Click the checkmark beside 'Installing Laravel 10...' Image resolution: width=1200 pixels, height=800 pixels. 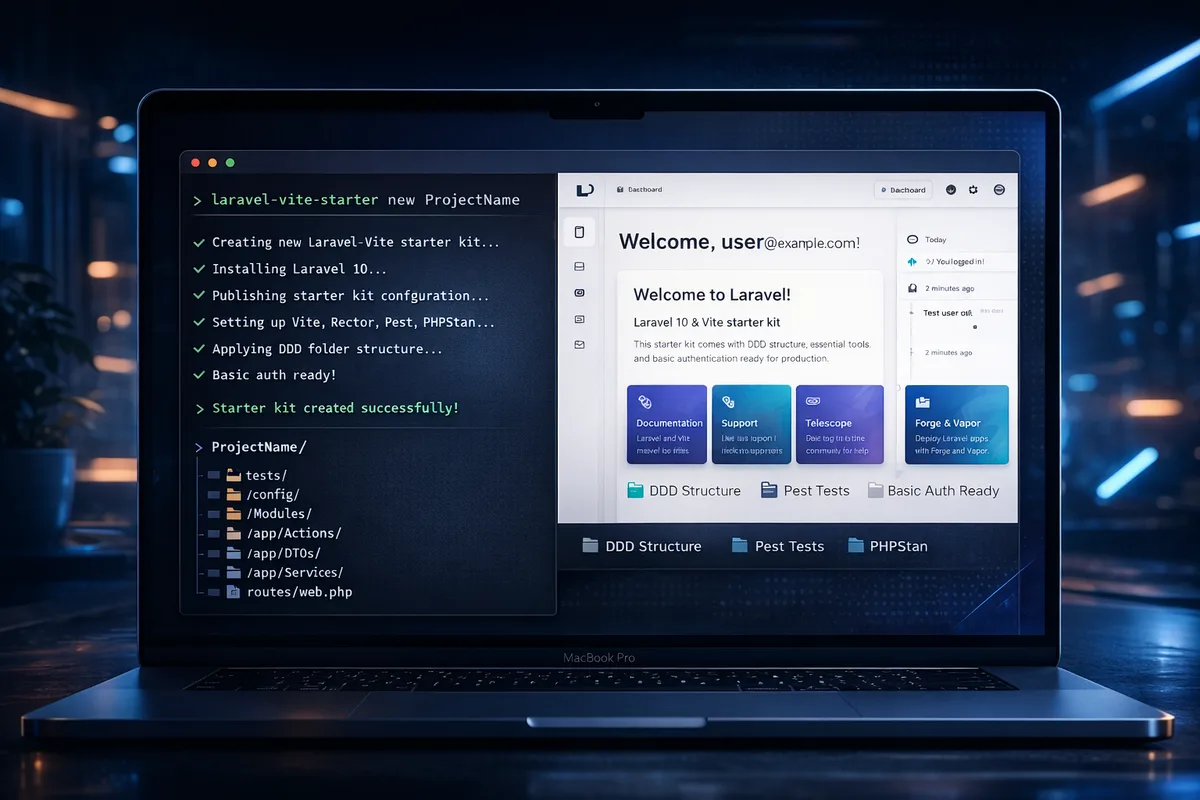coord(199,269)
